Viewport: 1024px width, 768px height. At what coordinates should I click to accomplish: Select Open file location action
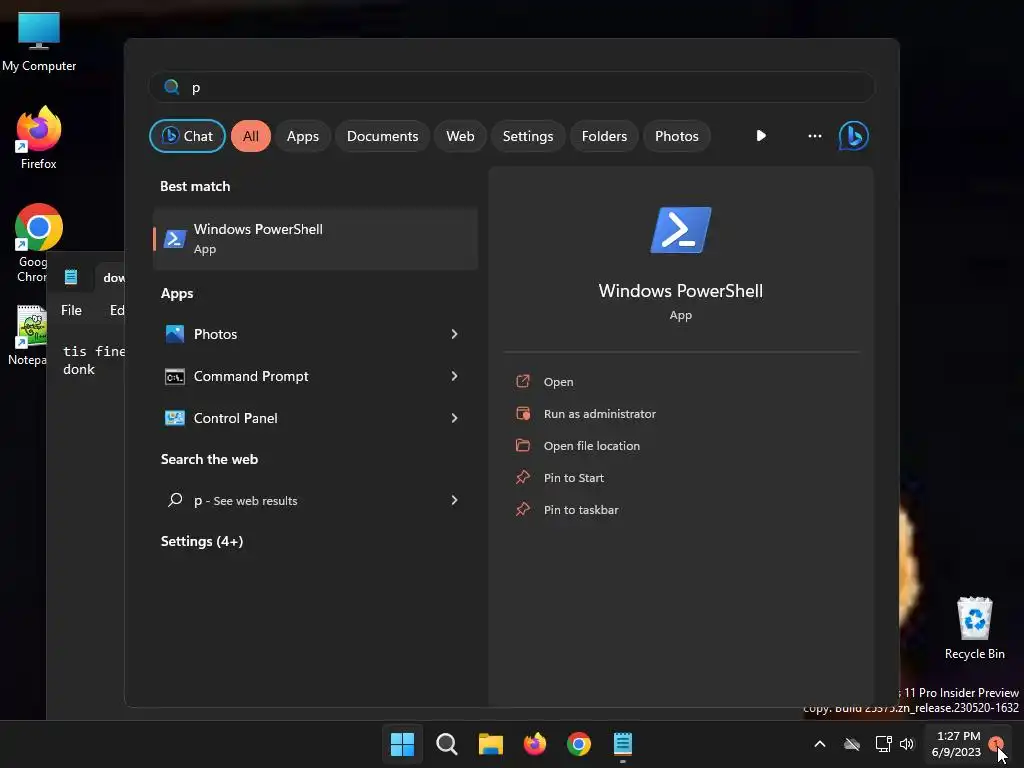coord(592,446)
